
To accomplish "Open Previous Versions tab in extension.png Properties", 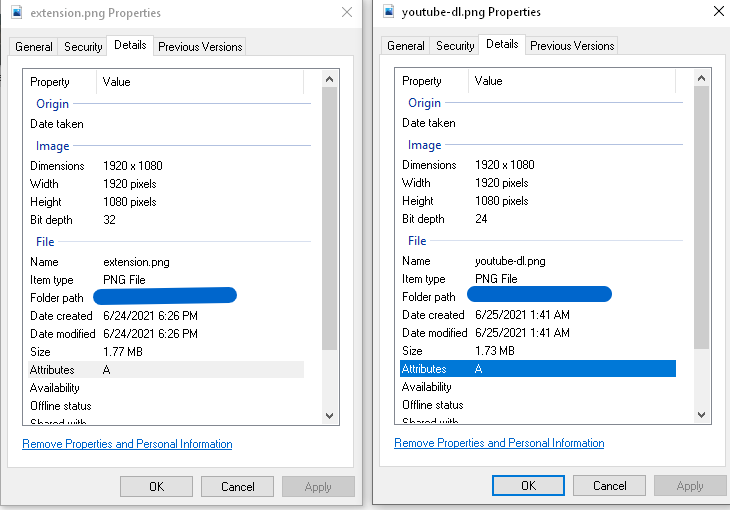I will tap(199, 47).
